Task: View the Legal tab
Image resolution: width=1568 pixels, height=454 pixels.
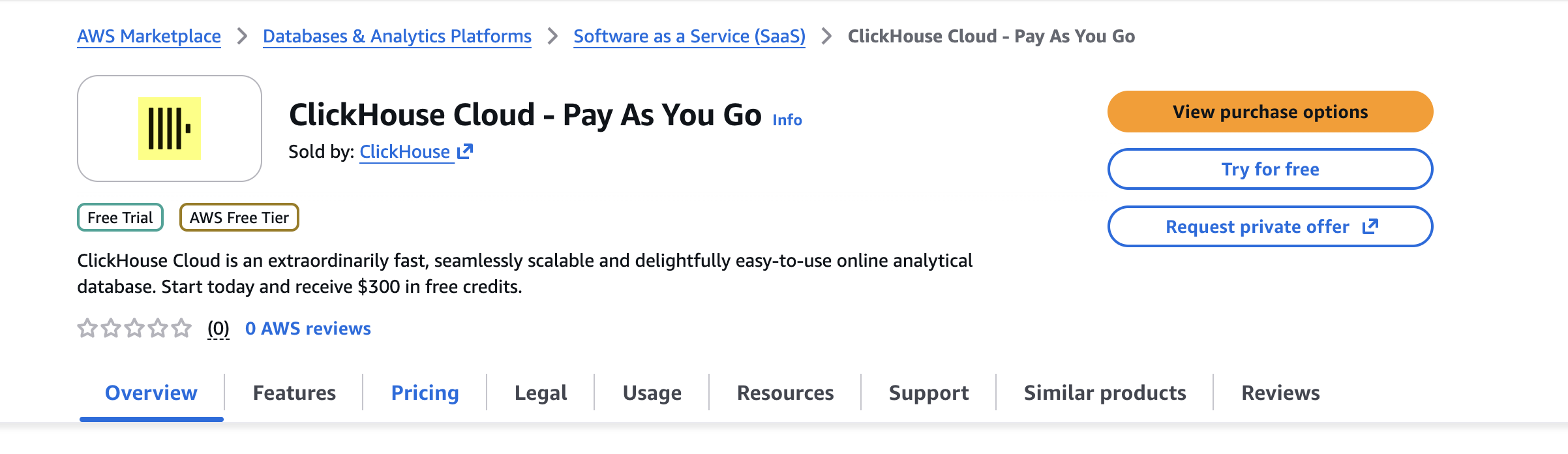Action: [540, 392]
